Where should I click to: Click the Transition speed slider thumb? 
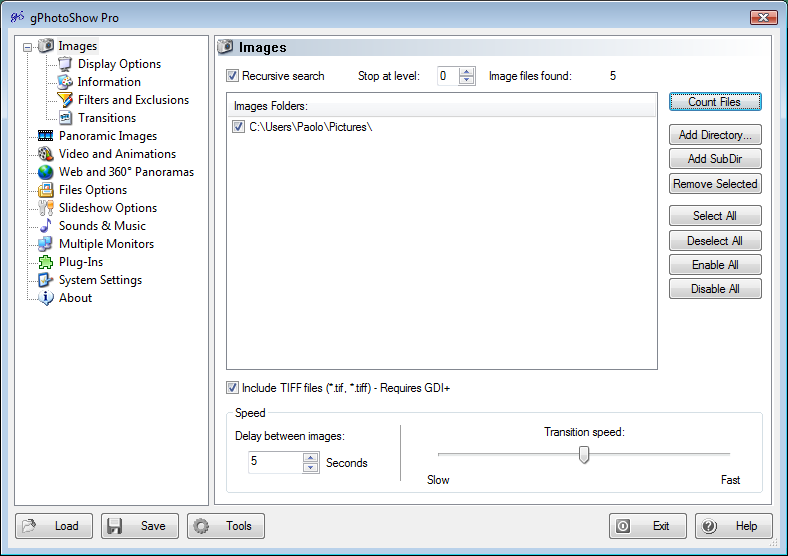click(583, 454)
